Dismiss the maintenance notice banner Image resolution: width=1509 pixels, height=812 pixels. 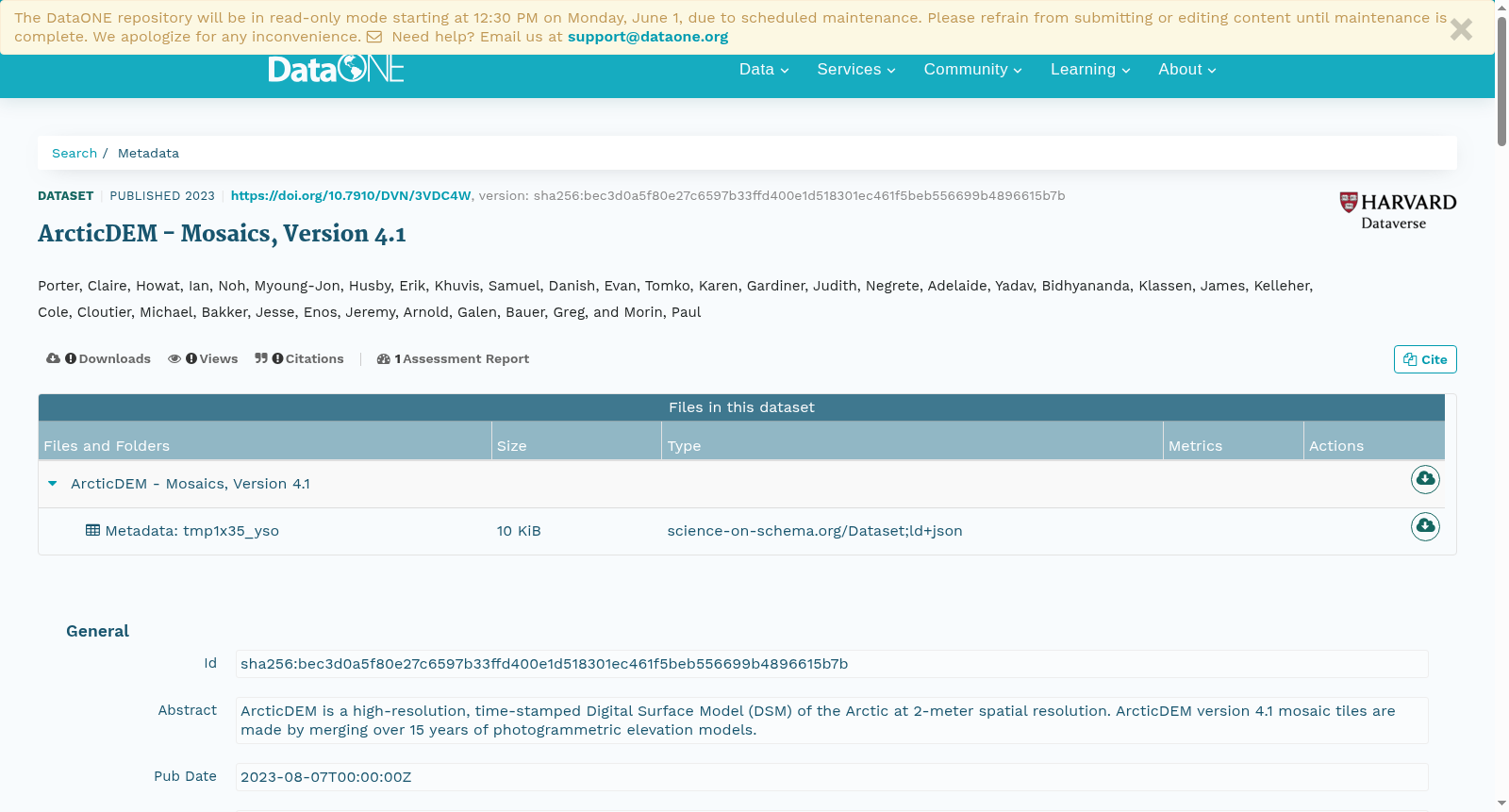click(x=1461, y=29)
